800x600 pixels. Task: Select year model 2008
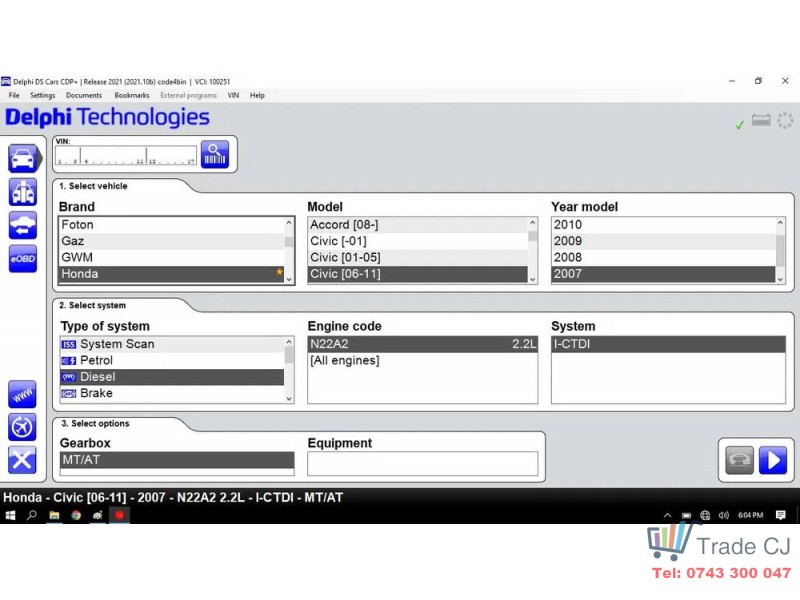(664, 258)
